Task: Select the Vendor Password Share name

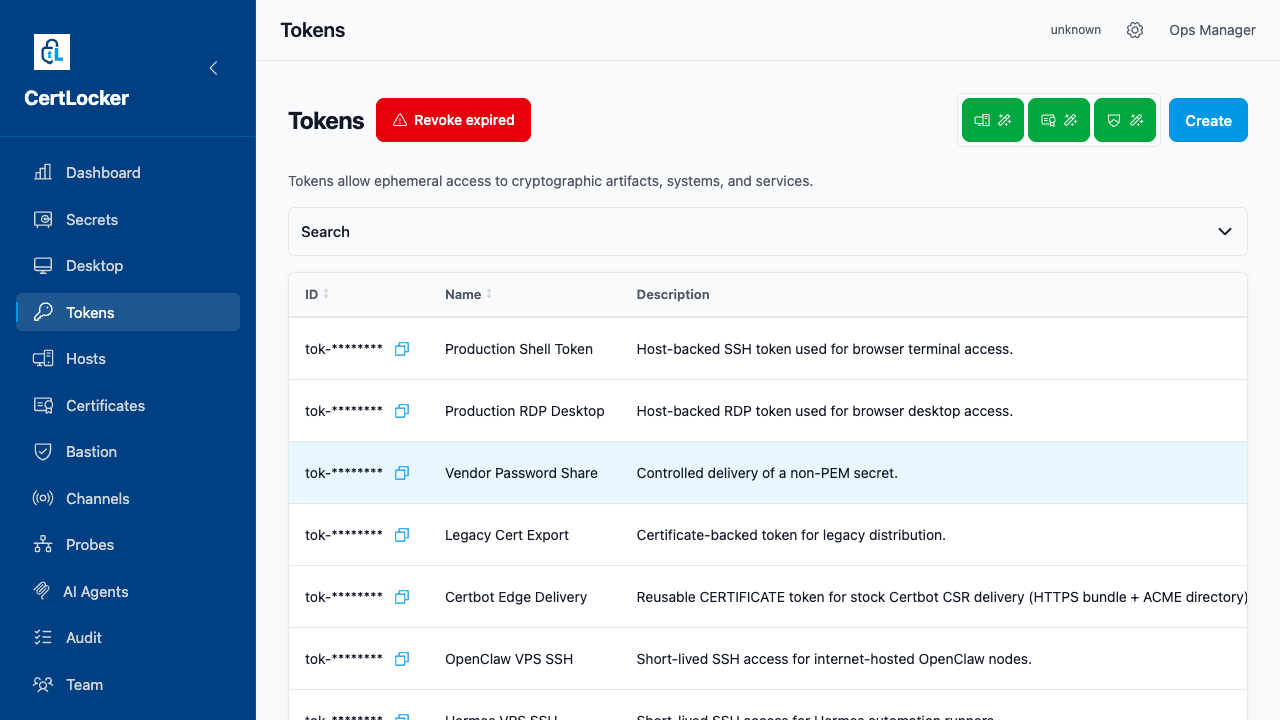Action: pyautogui.click(x=521, y=473)
